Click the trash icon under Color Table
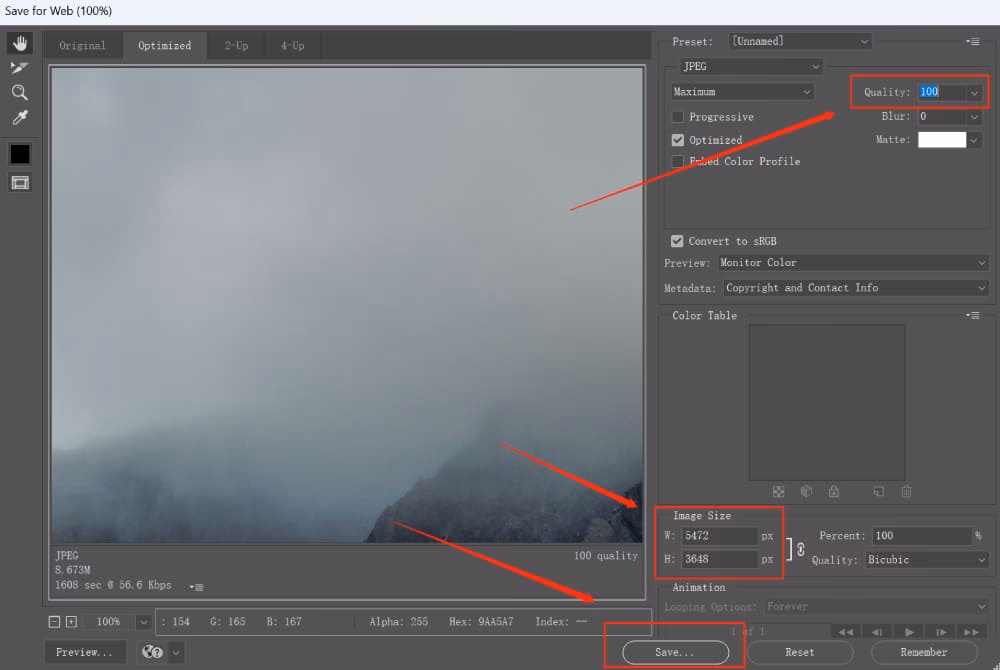Image resolution: width=1000 pixels, height=670 pixels. coord(906,492)
